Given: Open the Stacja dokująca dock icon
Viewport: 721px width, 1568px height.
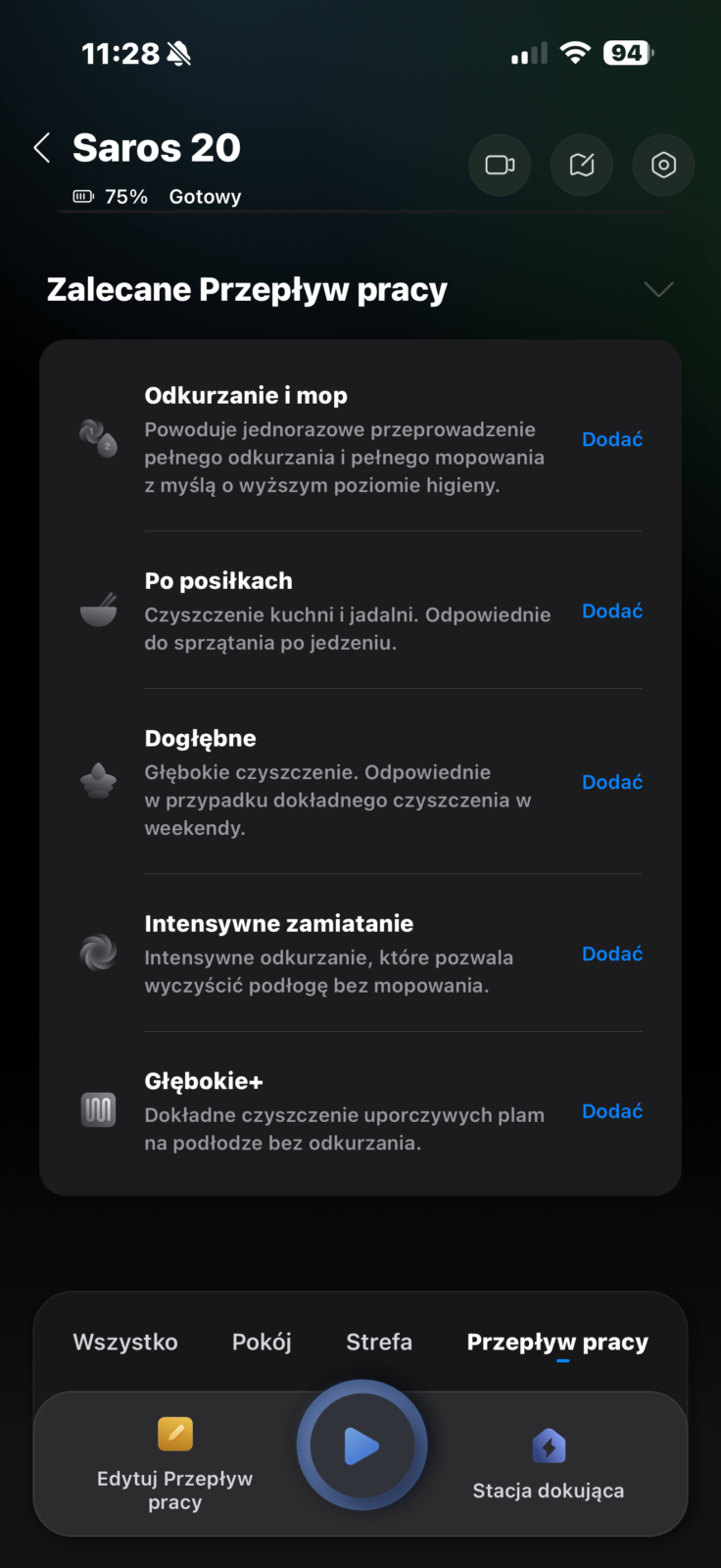Looking at the screenshot, I should click(549, 1447).
